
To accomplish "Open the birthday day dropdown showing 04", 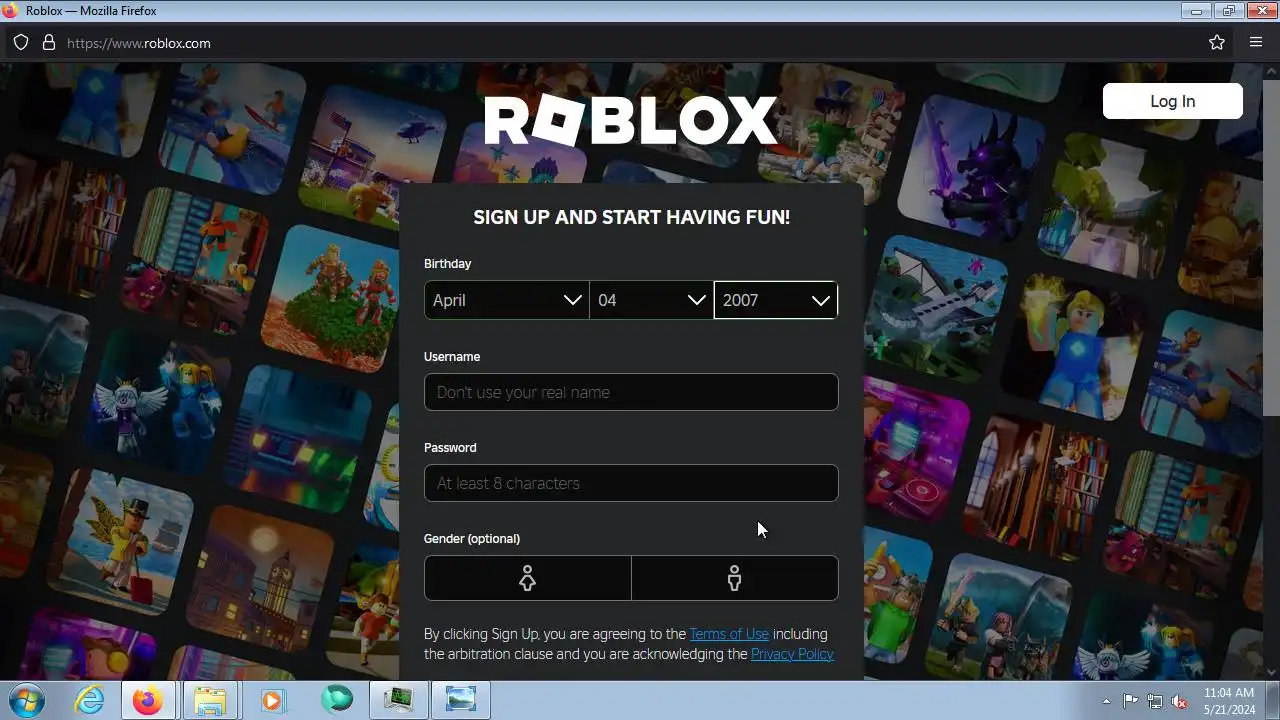I will click(x=651, y=300).
